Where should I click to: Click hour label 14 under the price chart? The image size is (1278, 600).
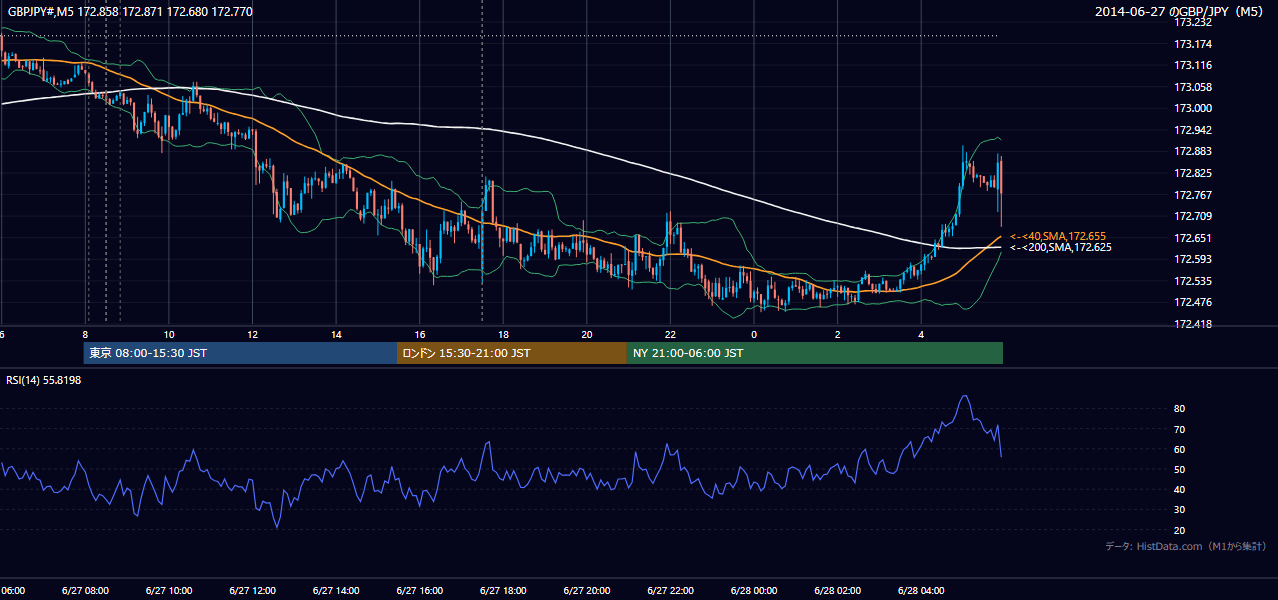[337, 335]
